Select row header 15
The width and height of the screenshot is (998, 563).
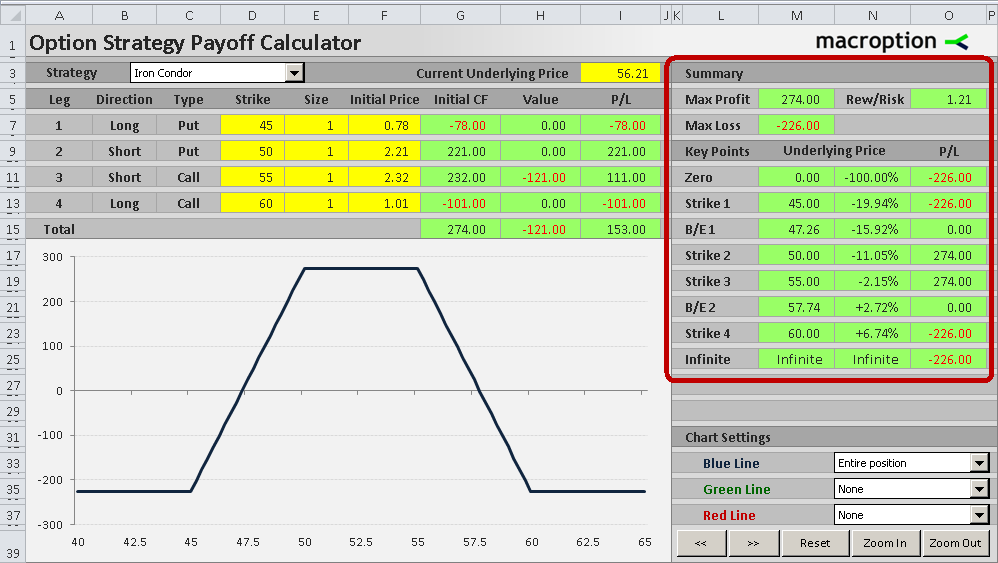13,230
